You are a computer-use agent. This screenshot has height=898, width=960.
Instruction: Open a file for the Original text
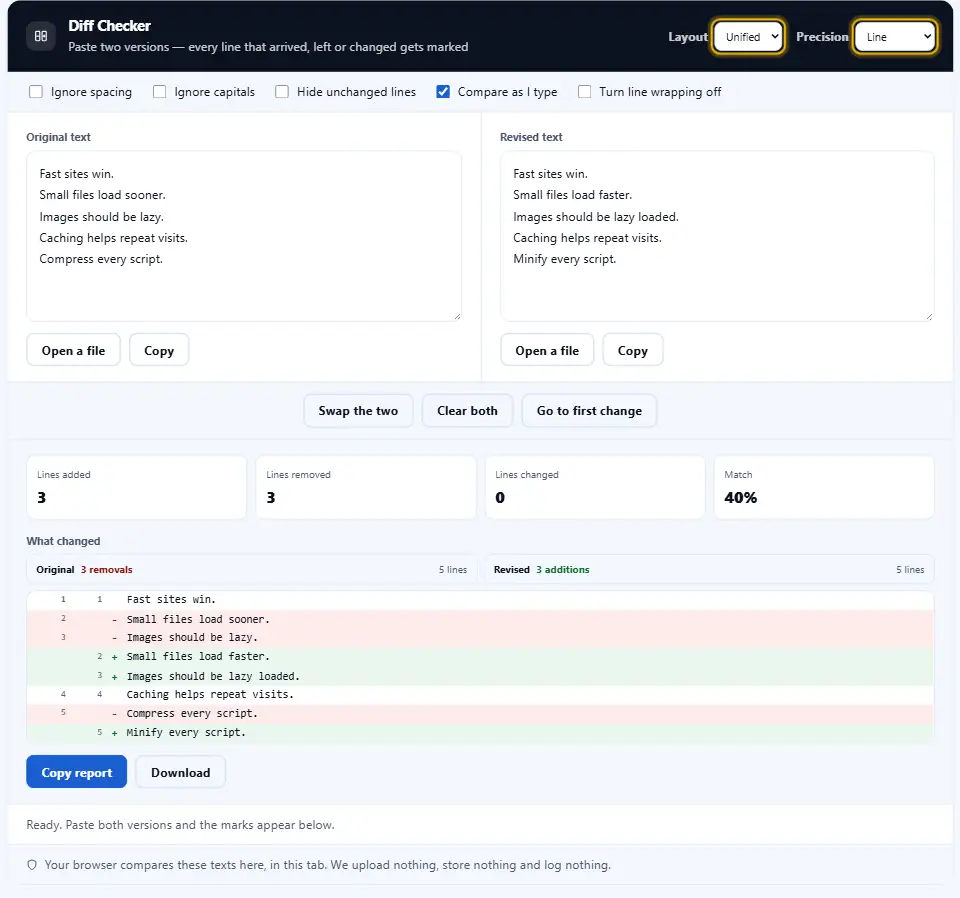tap(73, 350)
